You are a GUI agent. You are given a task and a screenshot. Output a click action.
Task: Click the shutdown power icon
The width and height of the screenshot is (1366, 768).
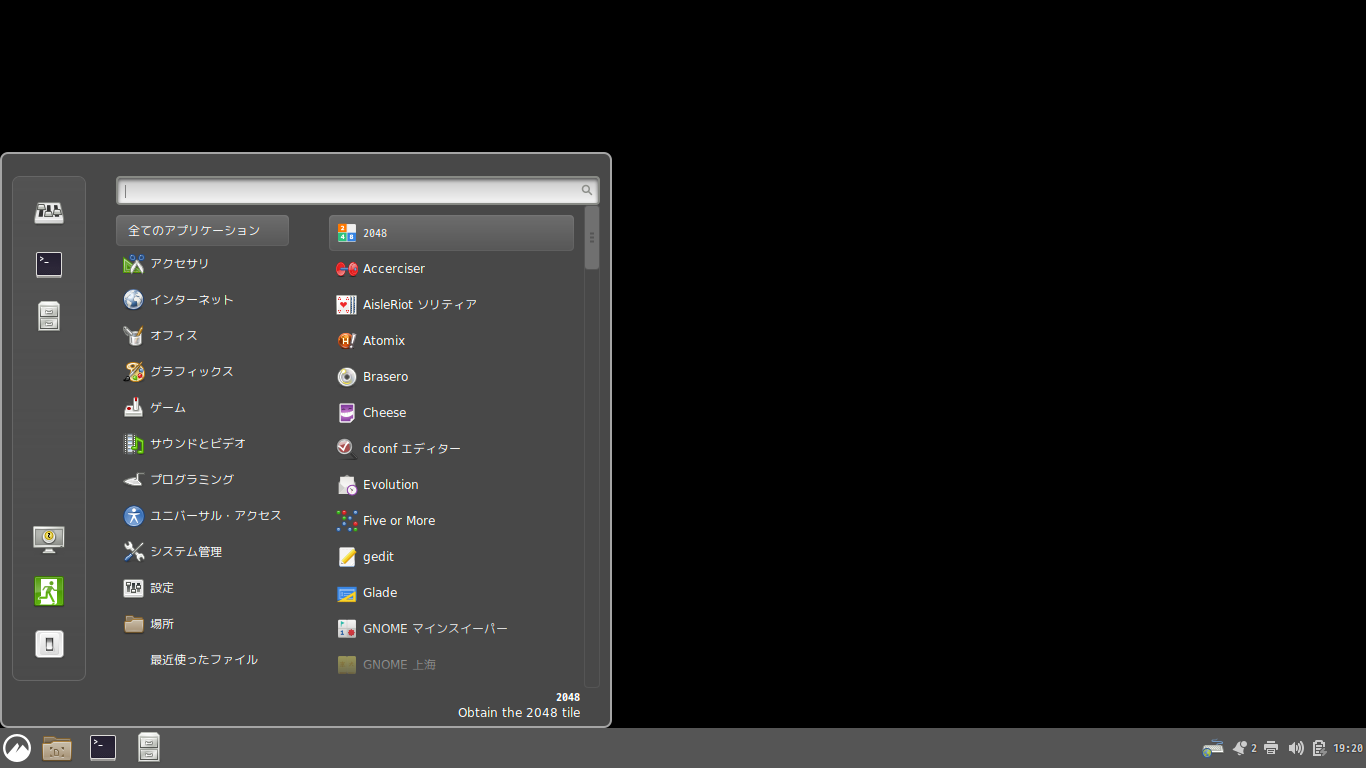(x=49, y=643)
